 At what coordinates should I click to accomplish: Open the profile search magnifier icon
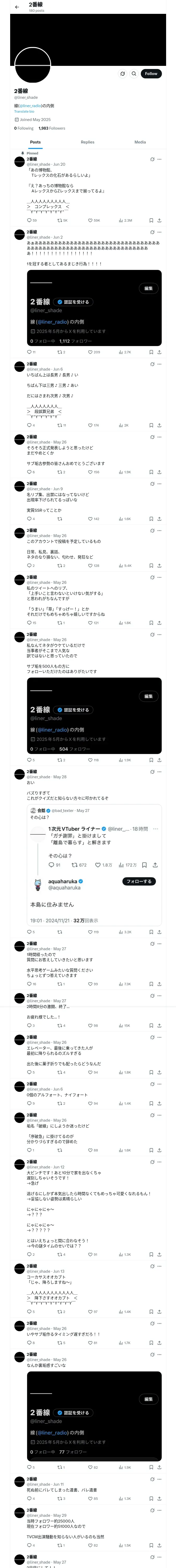tap(134, 74)
